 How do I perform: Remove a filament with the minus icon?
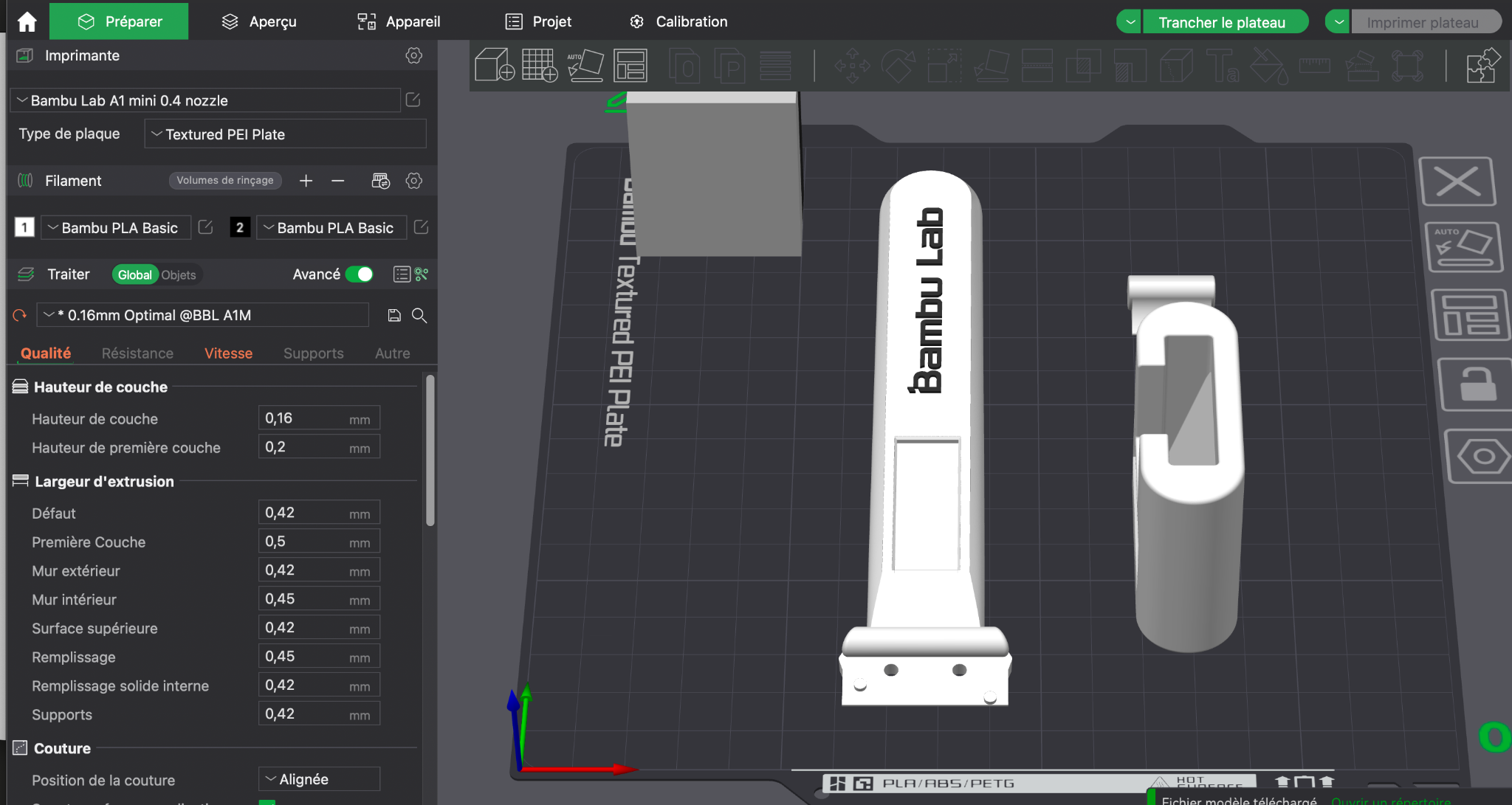coord(337,181)
